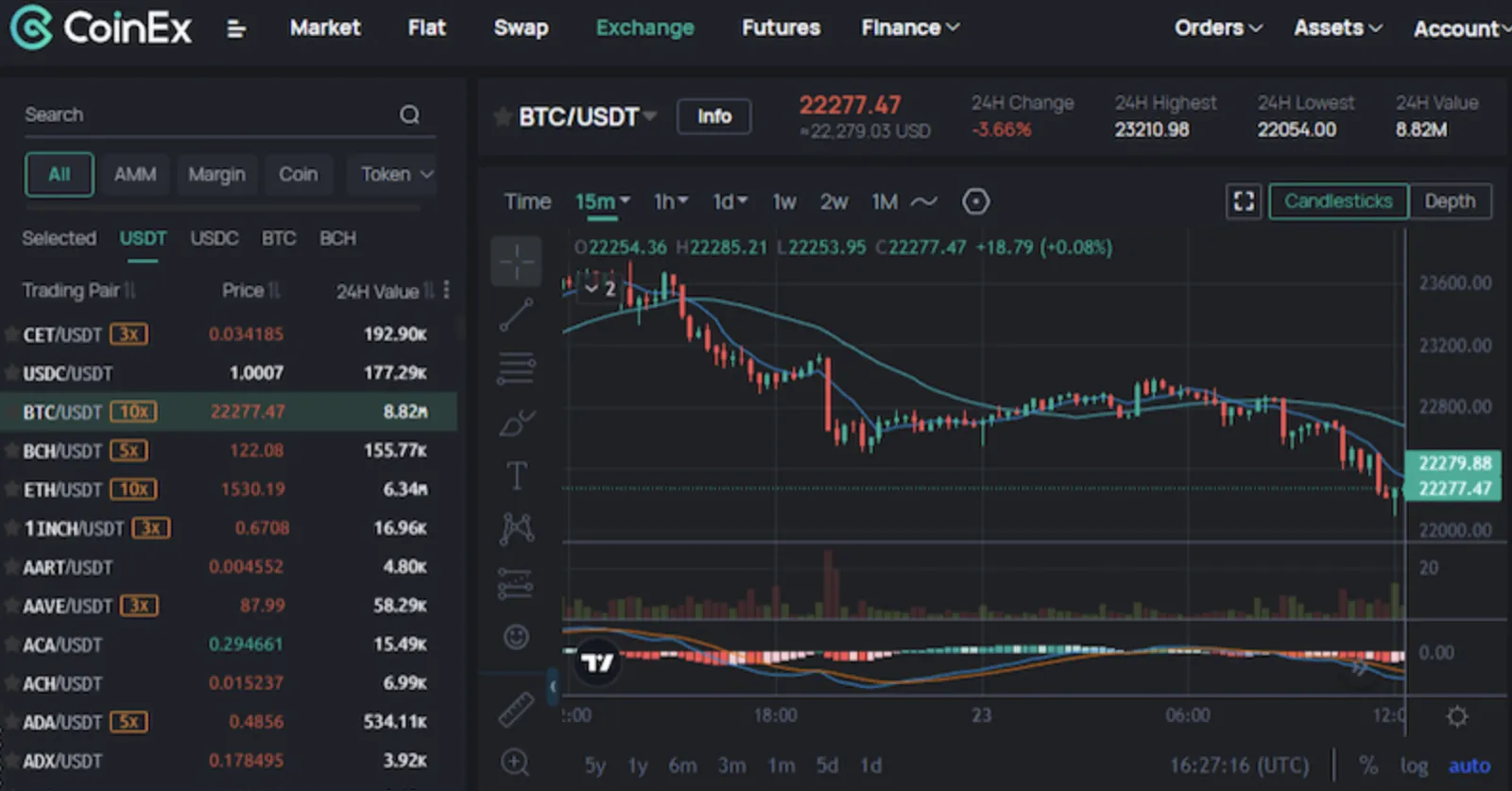Open the Info button for BTC/USDT

coord(714,116)
